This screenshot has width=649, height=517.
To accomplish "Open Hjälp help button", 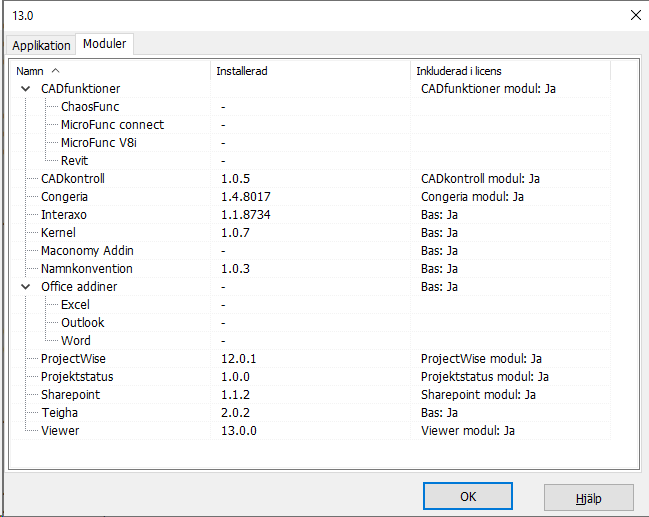I will (589, 498).
